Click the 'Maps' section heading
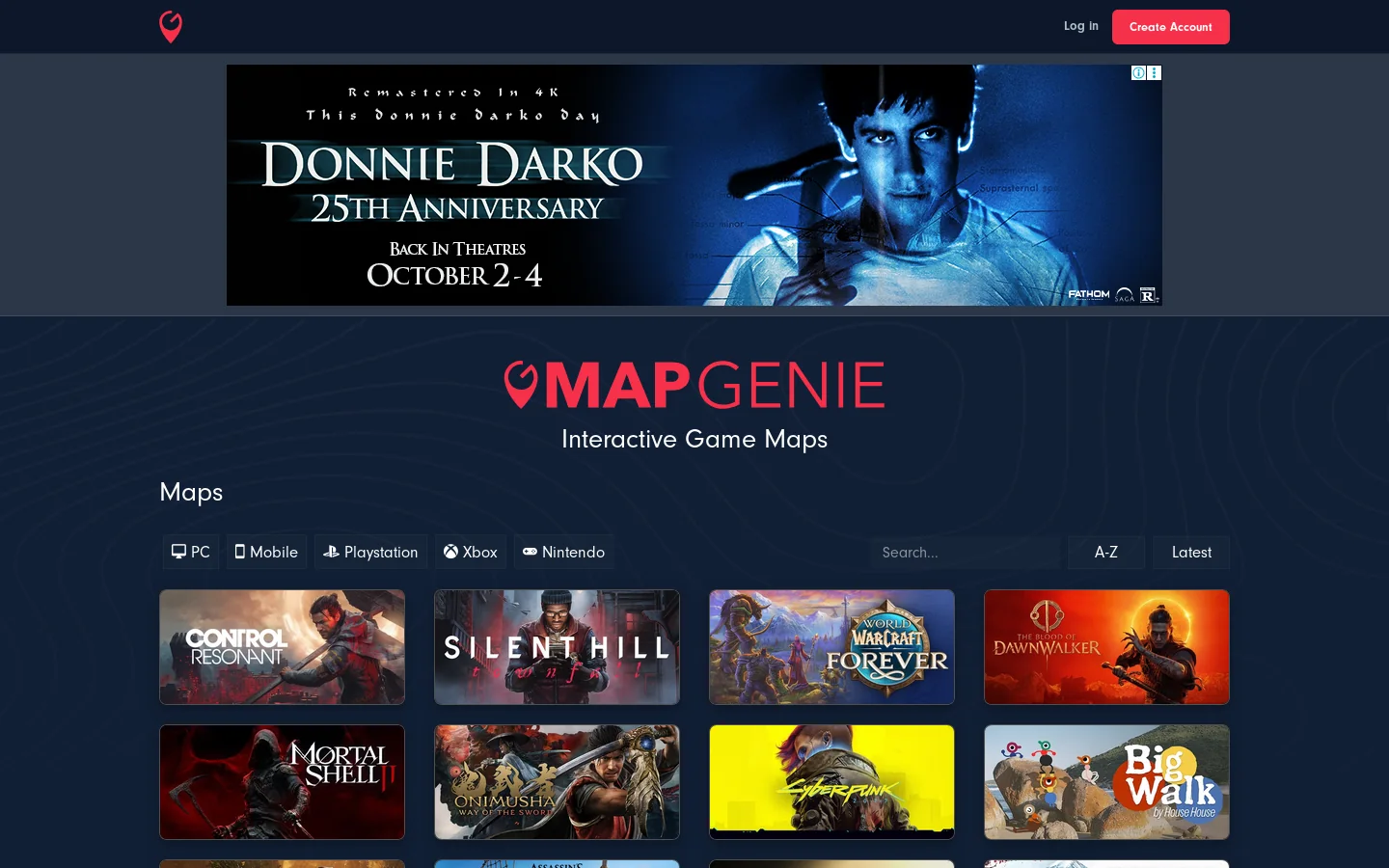Viewport: 1389px width, 868px height. (x=191, y=492)
